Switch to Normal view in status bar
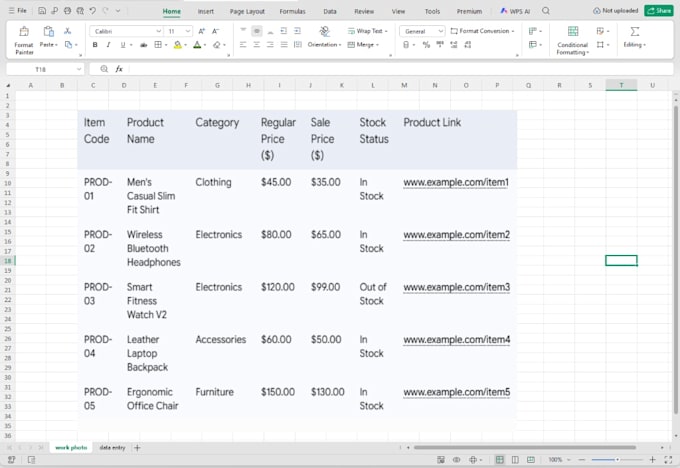 point(500,460)
